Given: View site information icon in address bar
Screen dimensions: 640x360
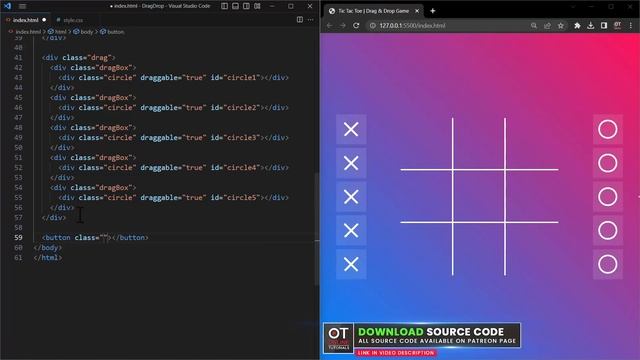Looking at the screenshot, I should click(x=373, y=25).
